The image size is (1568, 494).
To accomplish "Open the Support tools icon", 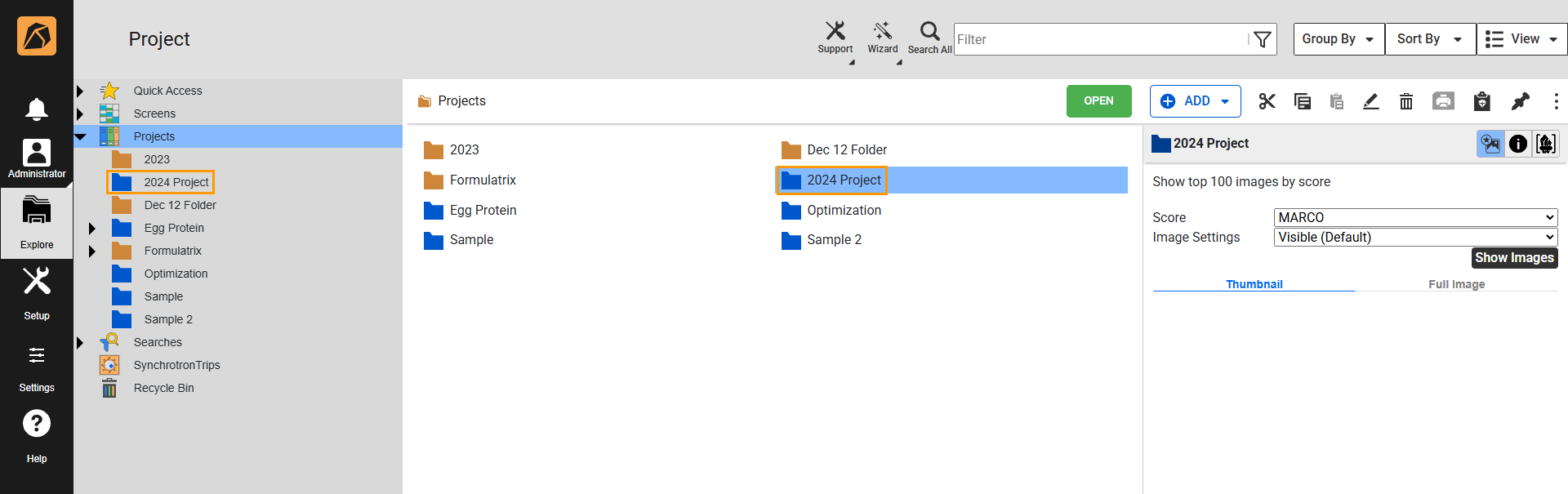I will (x=835, y=38).
